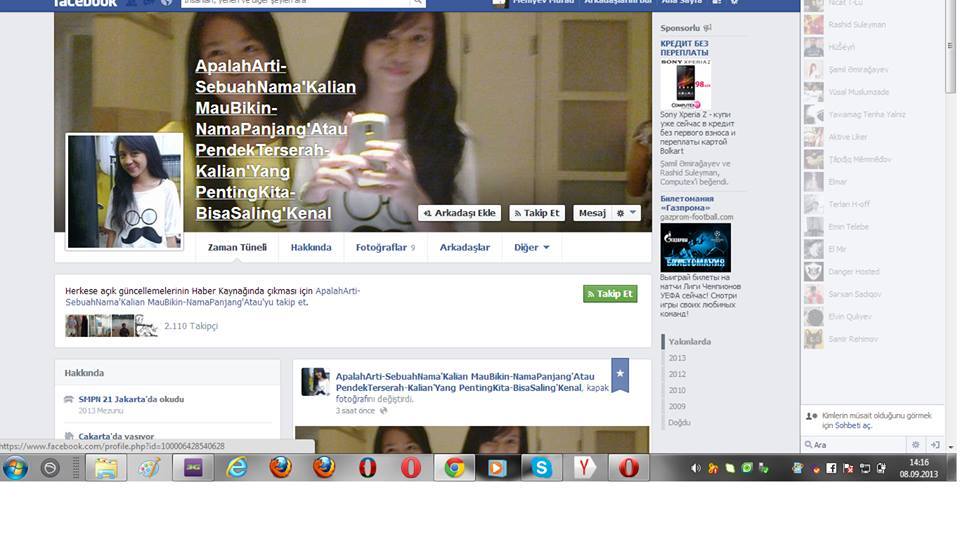Open the account settings gear in the blue top bar
The width and height of the screenshot is (960, 539).
pos(735,2)
